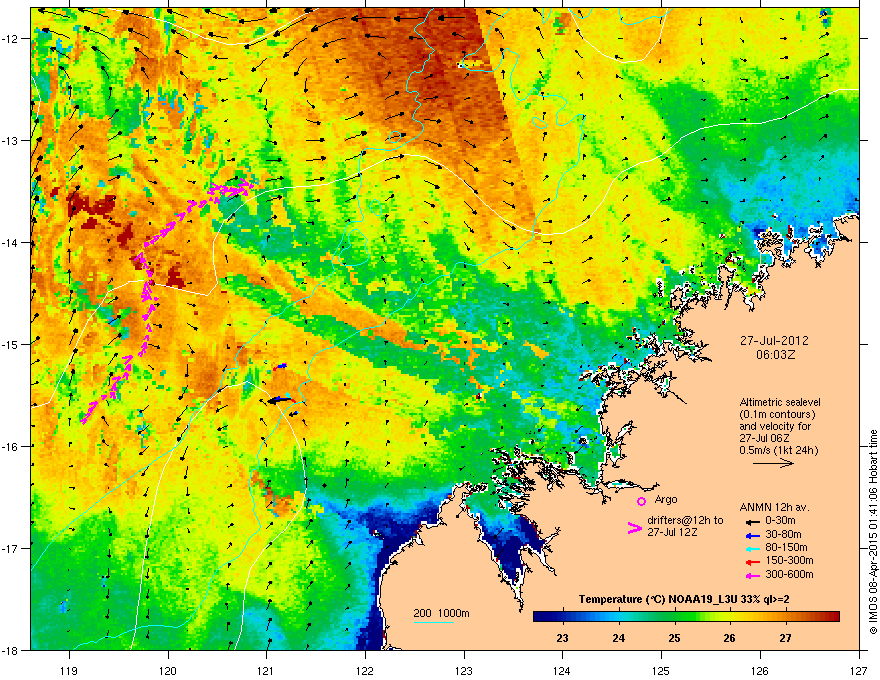880x680 pixels.
Task: Click the 06:03Z time label
Action: click(x=776, y=355)
